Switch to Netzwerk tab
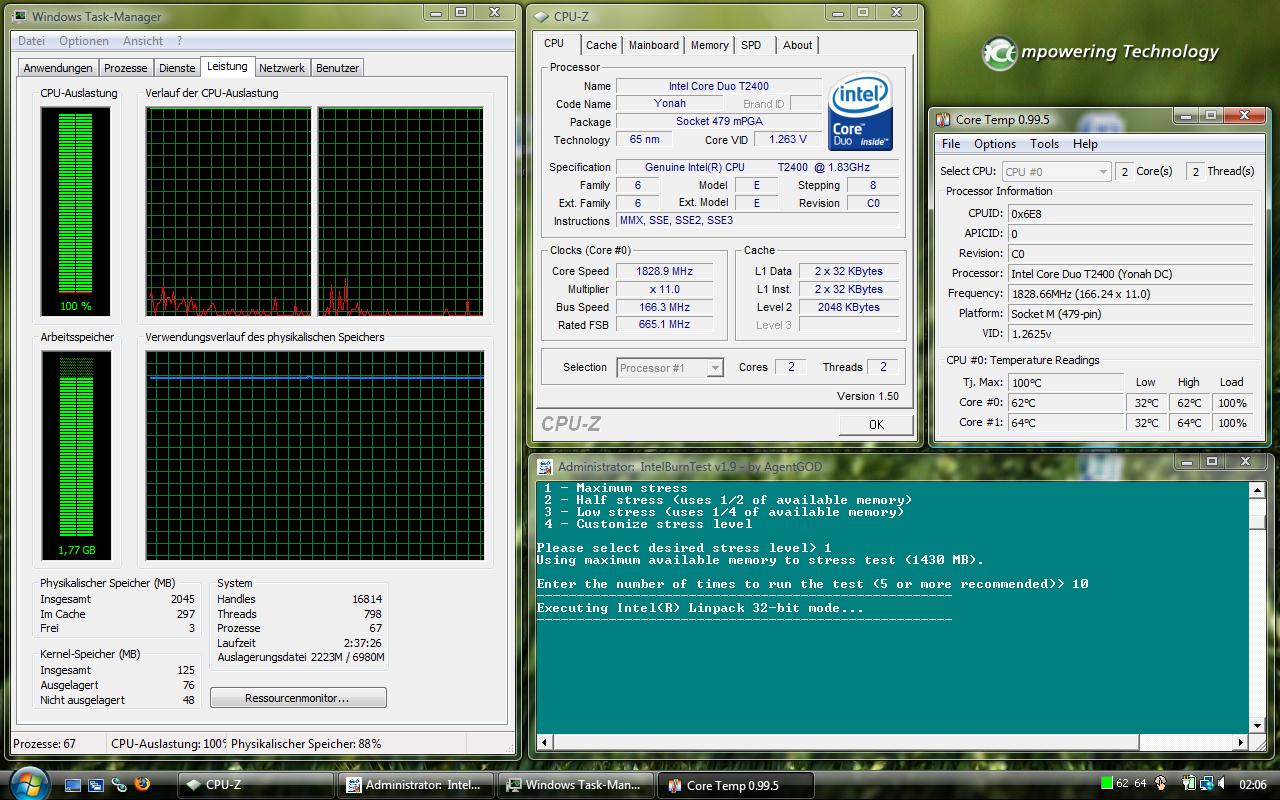Image resolution: width=1280 pixels, height=800 pixels. pyautogui.click(x=282, y=68)
